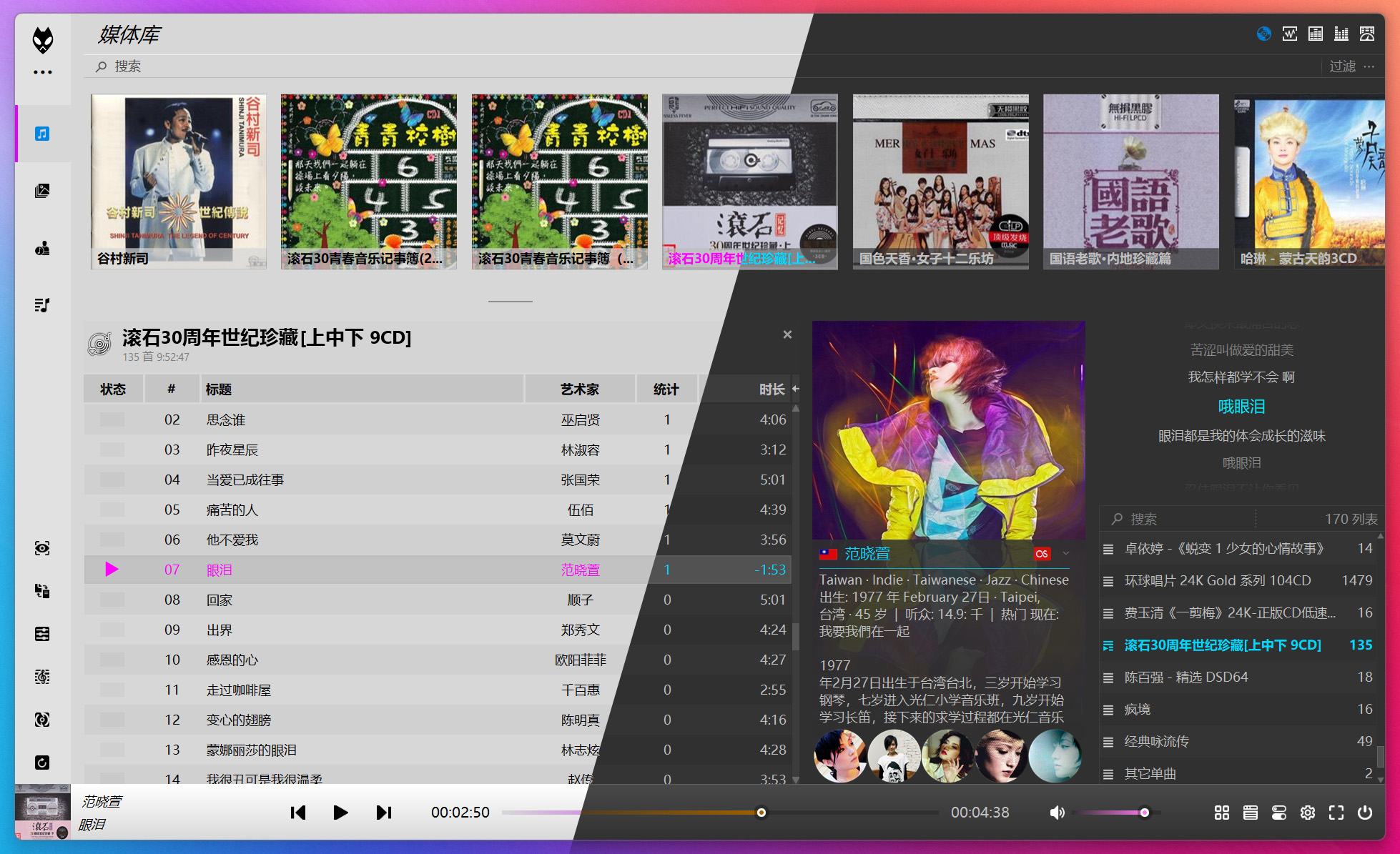Click the red last.fm badge icon
This screenshot has height=854, width=1400.
pos(1042,554)
